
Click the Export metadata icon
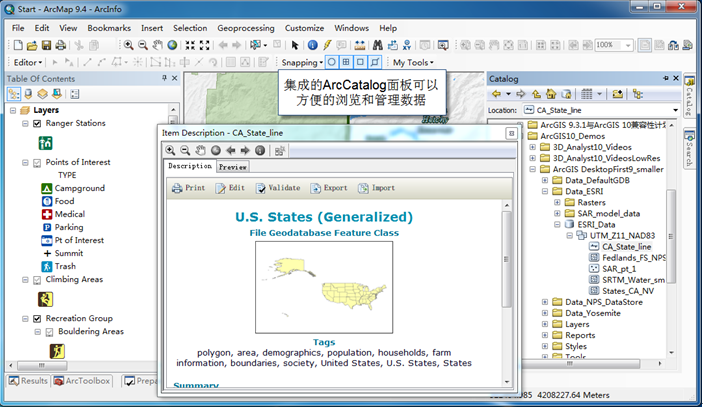(x=316, y=187)
